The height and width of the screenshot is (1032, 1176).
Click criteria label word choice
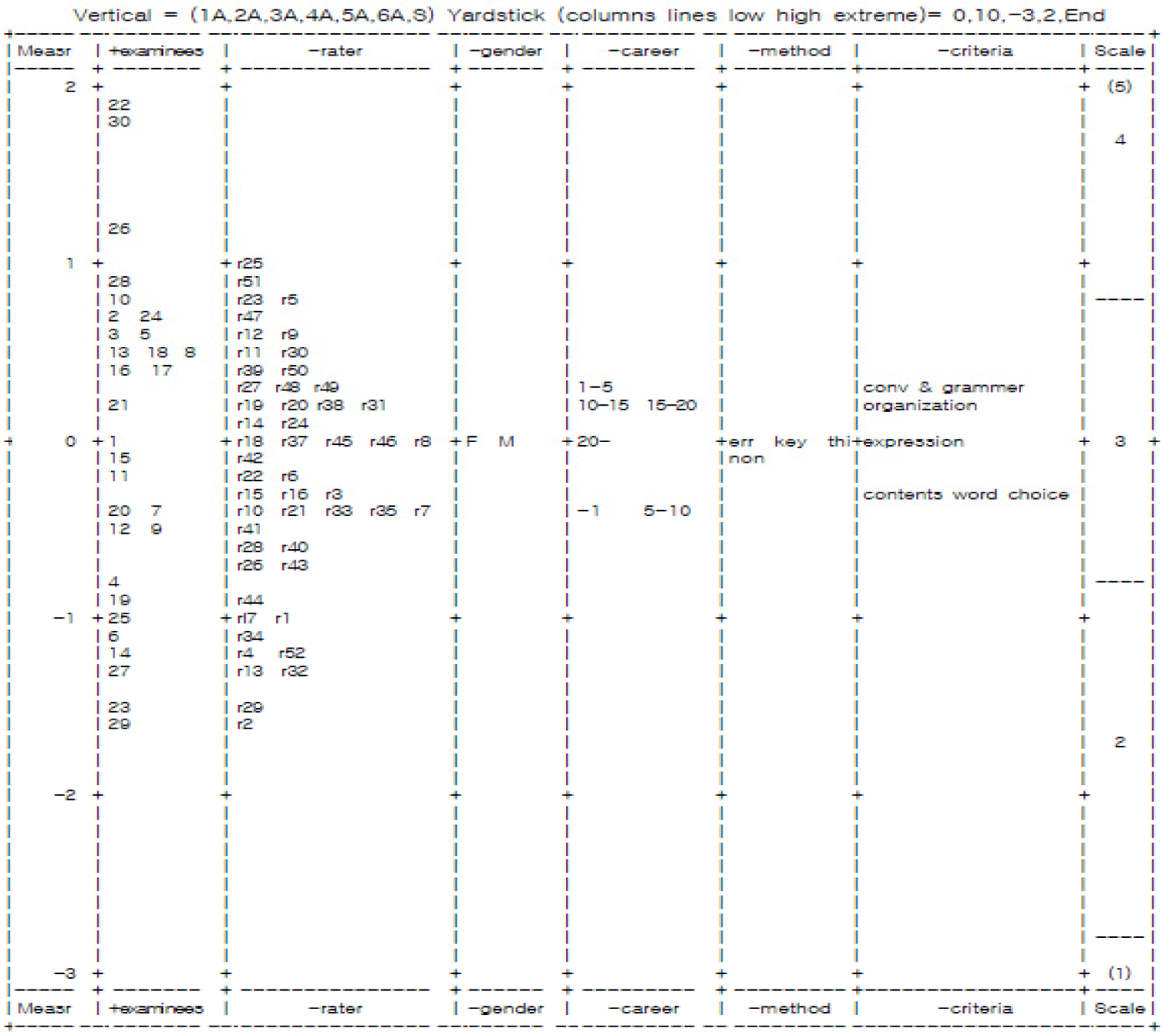(1011, 494)
